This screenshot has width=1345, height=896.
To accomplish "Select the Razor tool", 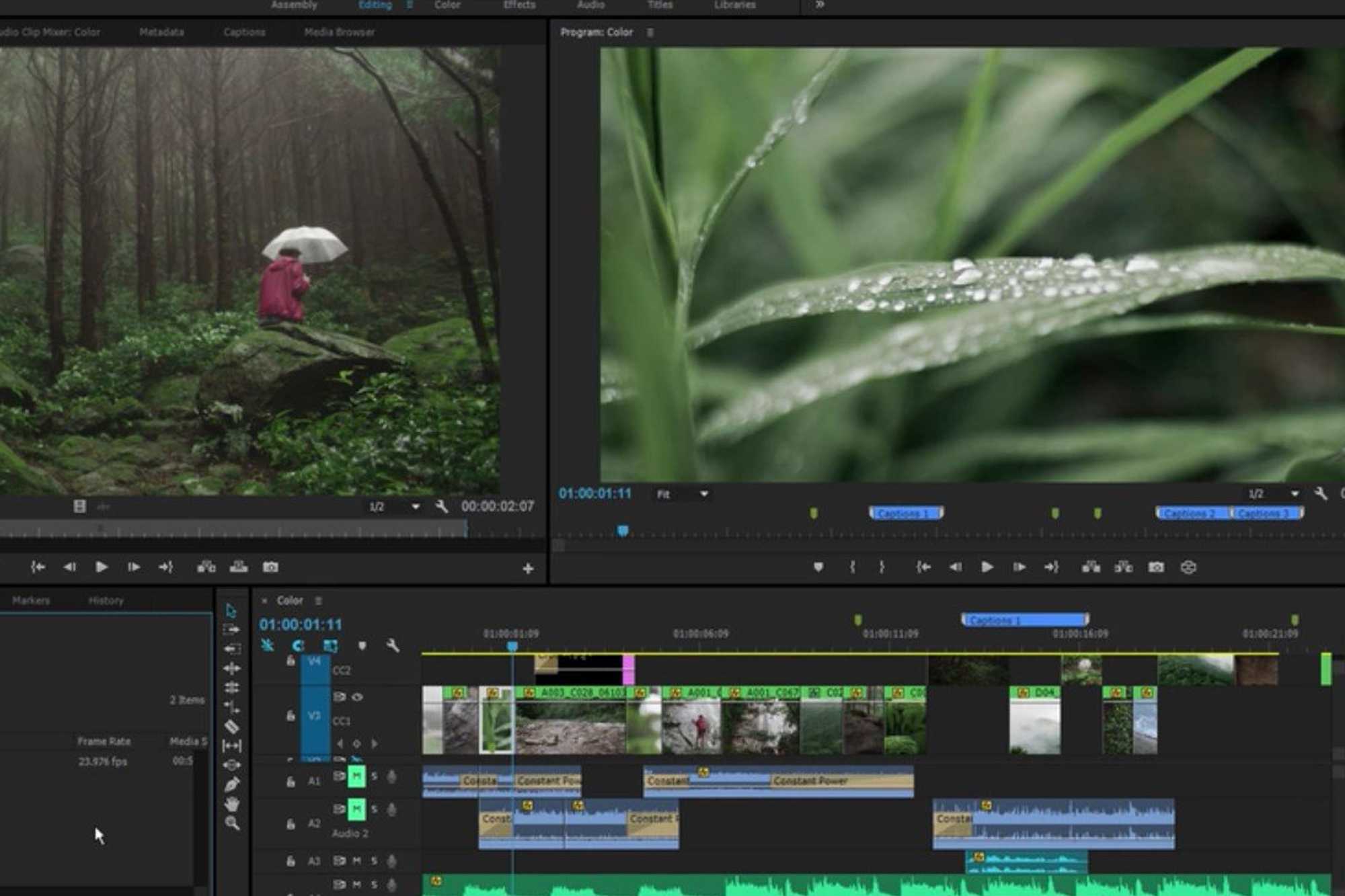I will pos(231,726).
